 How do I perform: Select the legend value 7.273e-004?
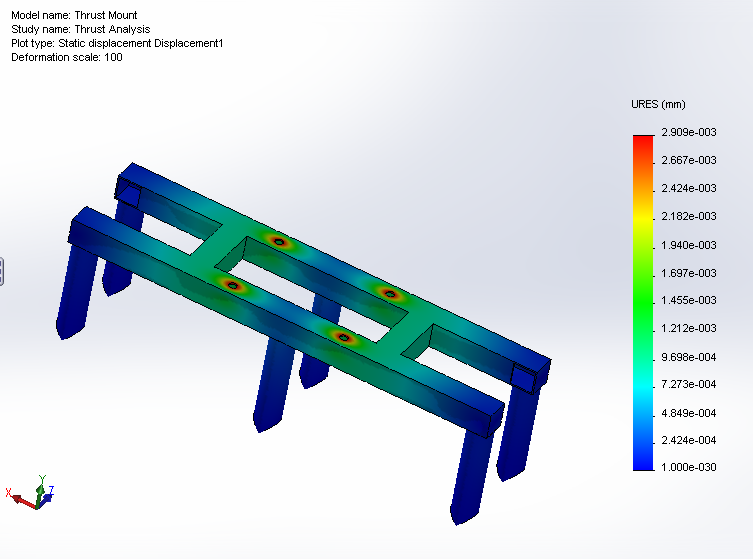click(x=689, y=384)
